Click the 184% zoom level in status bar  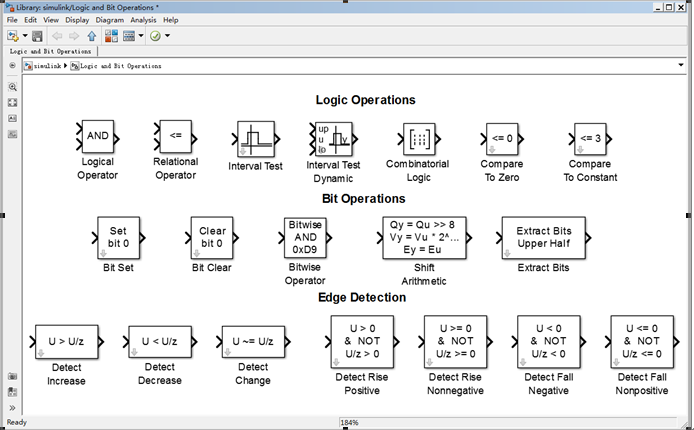[350, 423]
